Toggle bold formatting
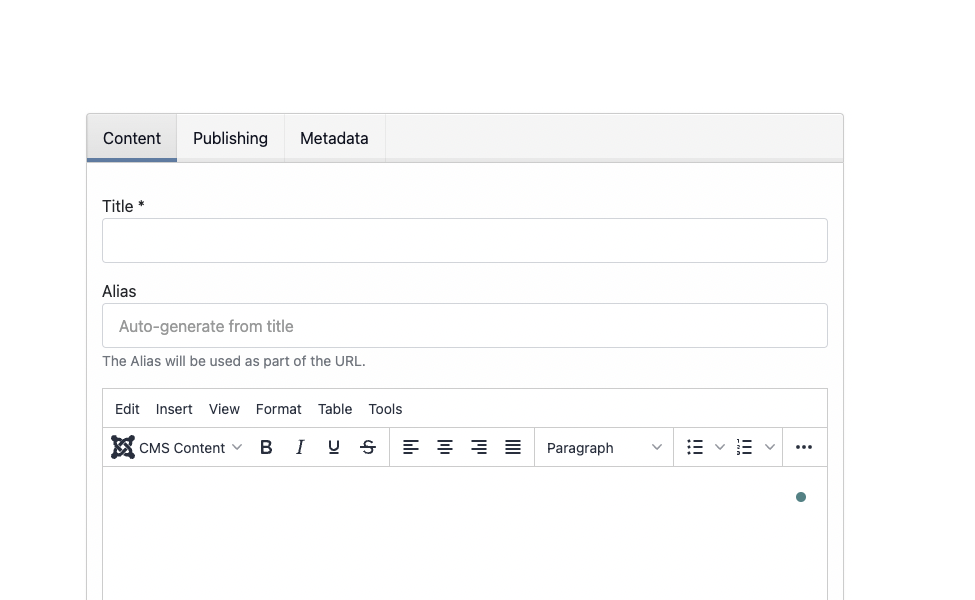The image size is (975, 600). (266, 447)
